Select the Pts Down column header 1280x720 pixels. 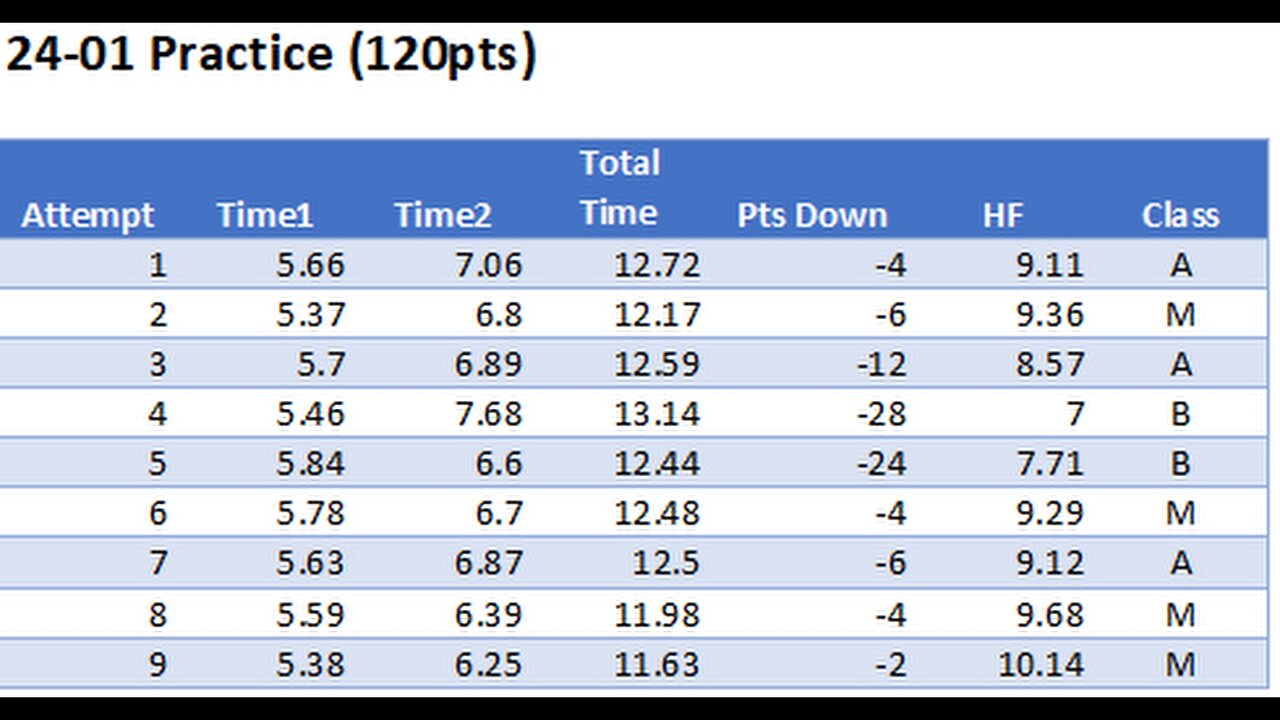[x=812, y=215]
